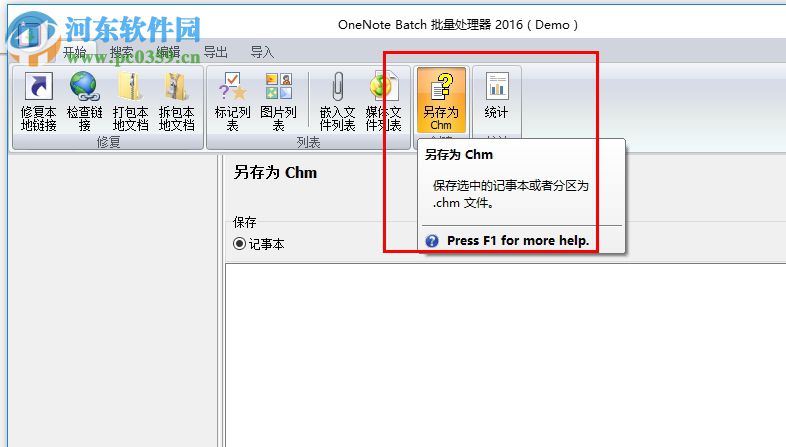Click the 另存为 Chm button
The width and height of the screenshot is (786, 447).
pos(441,101)
